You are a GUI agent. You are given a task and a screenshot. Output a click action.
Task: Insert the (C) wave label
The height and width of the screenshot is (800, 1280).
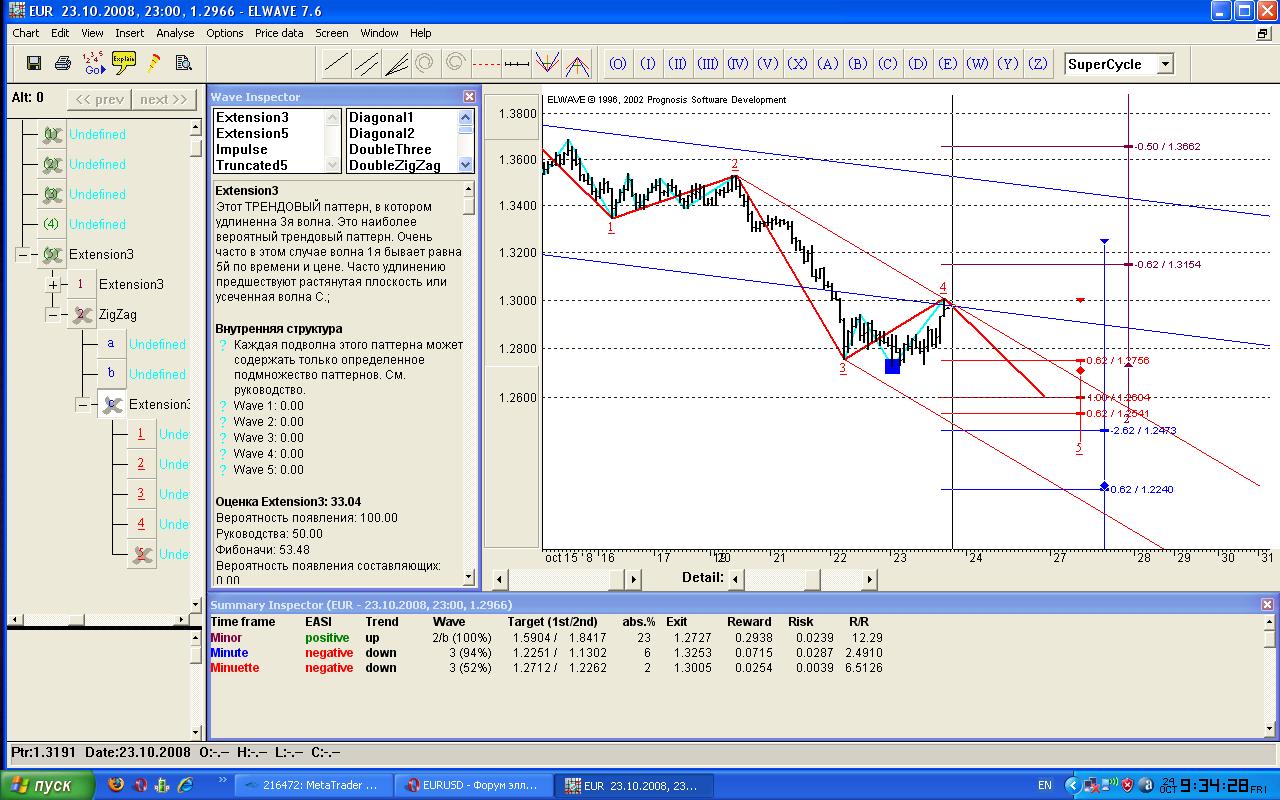pyautogui.click(x=888, y=64)
